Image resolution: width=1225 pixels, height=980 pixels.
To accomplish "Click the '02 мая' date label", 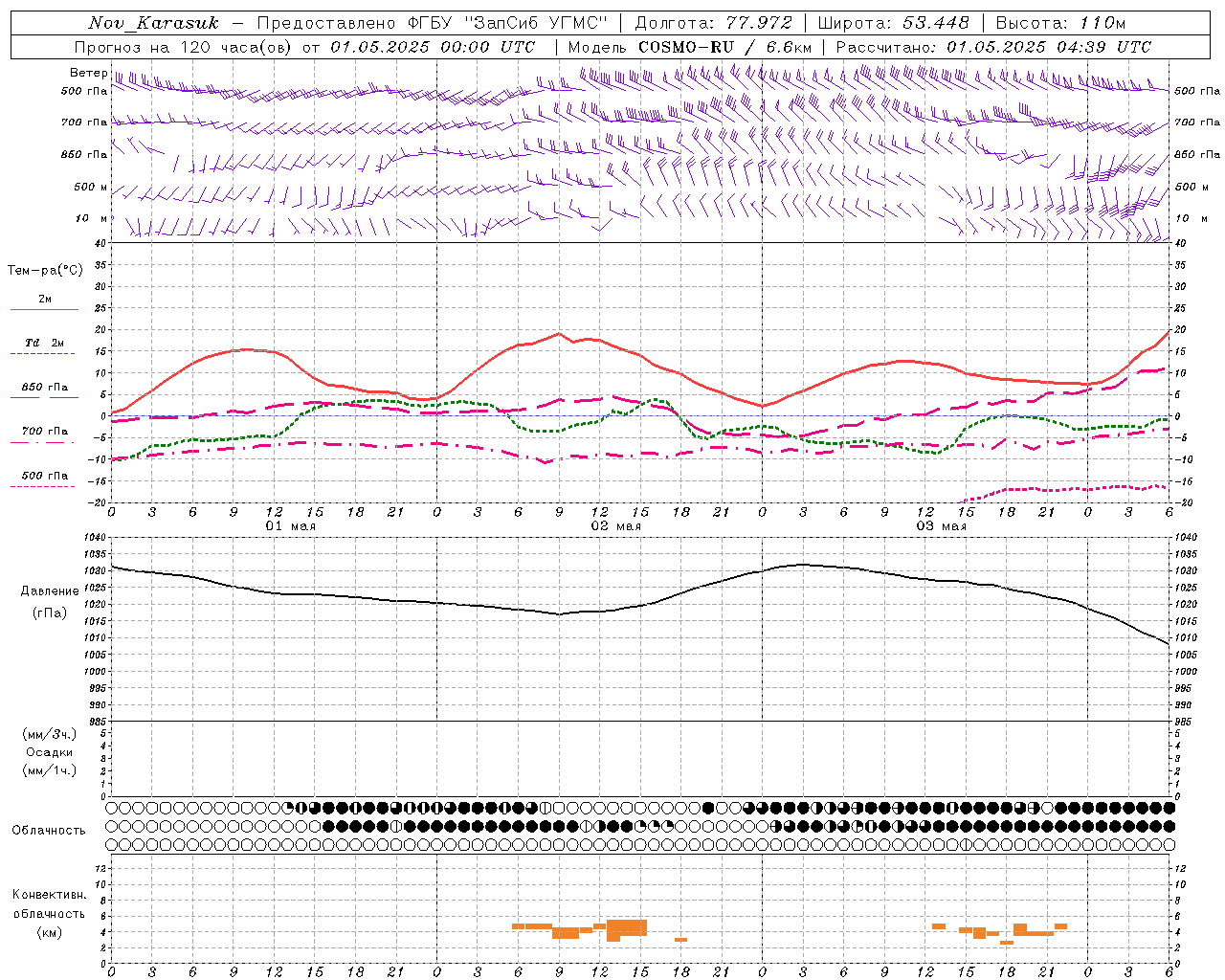I will click(x=616, y=526).
